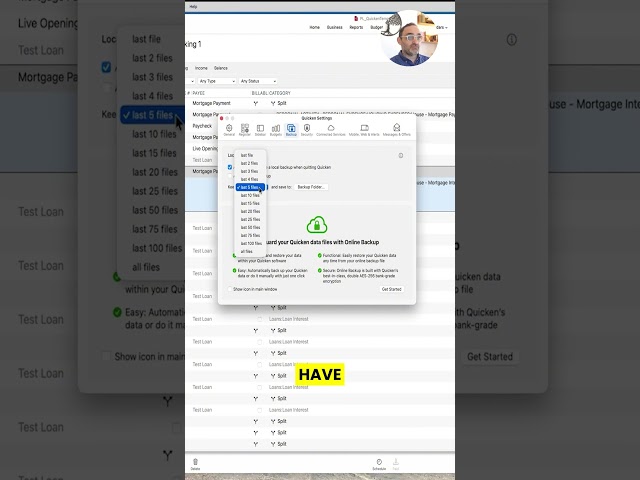Open the Register settings pane icon
This screenshot has width=640, height=480.
pyautogui.click(x=244, y=130)
